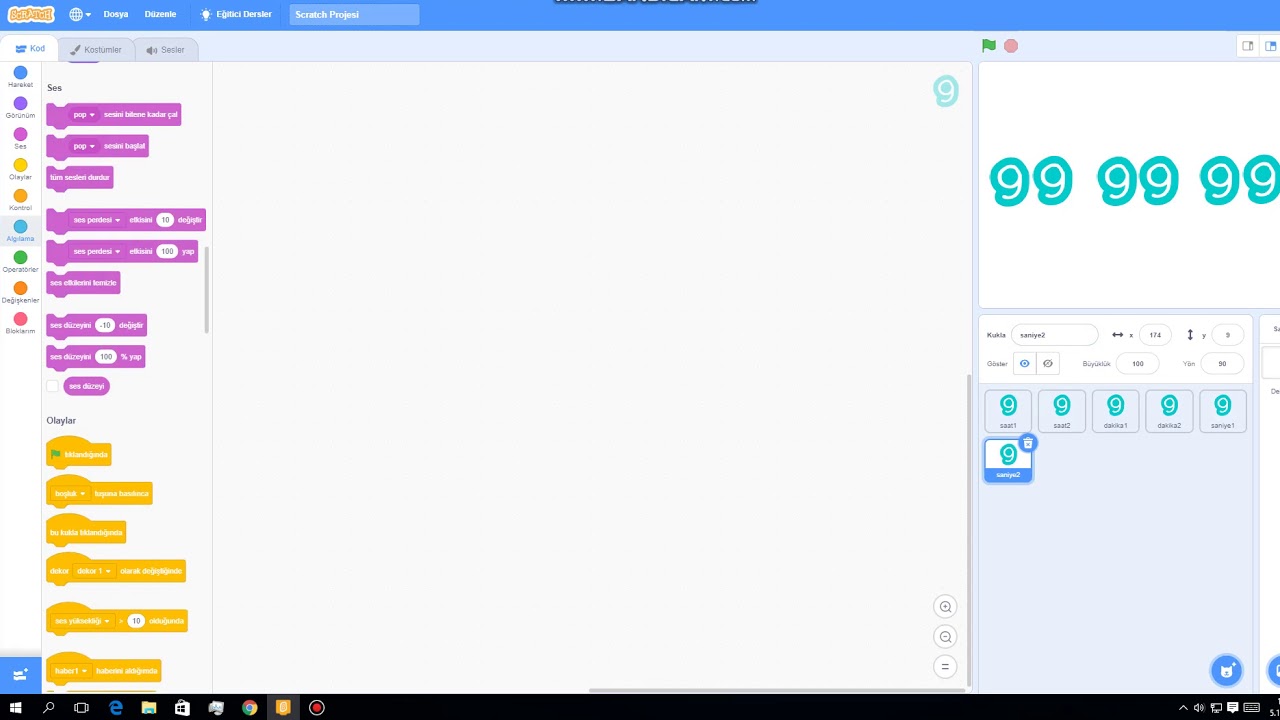Open Task View on the taskbar

[82, 708]
